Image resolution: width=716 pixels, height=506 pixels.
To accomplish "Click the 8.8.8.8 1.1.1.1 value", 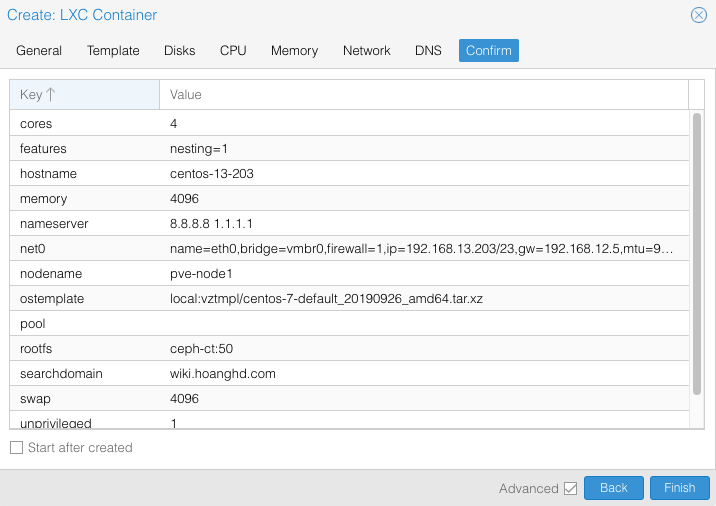I will pyautogui.click(x=211, y=224).
